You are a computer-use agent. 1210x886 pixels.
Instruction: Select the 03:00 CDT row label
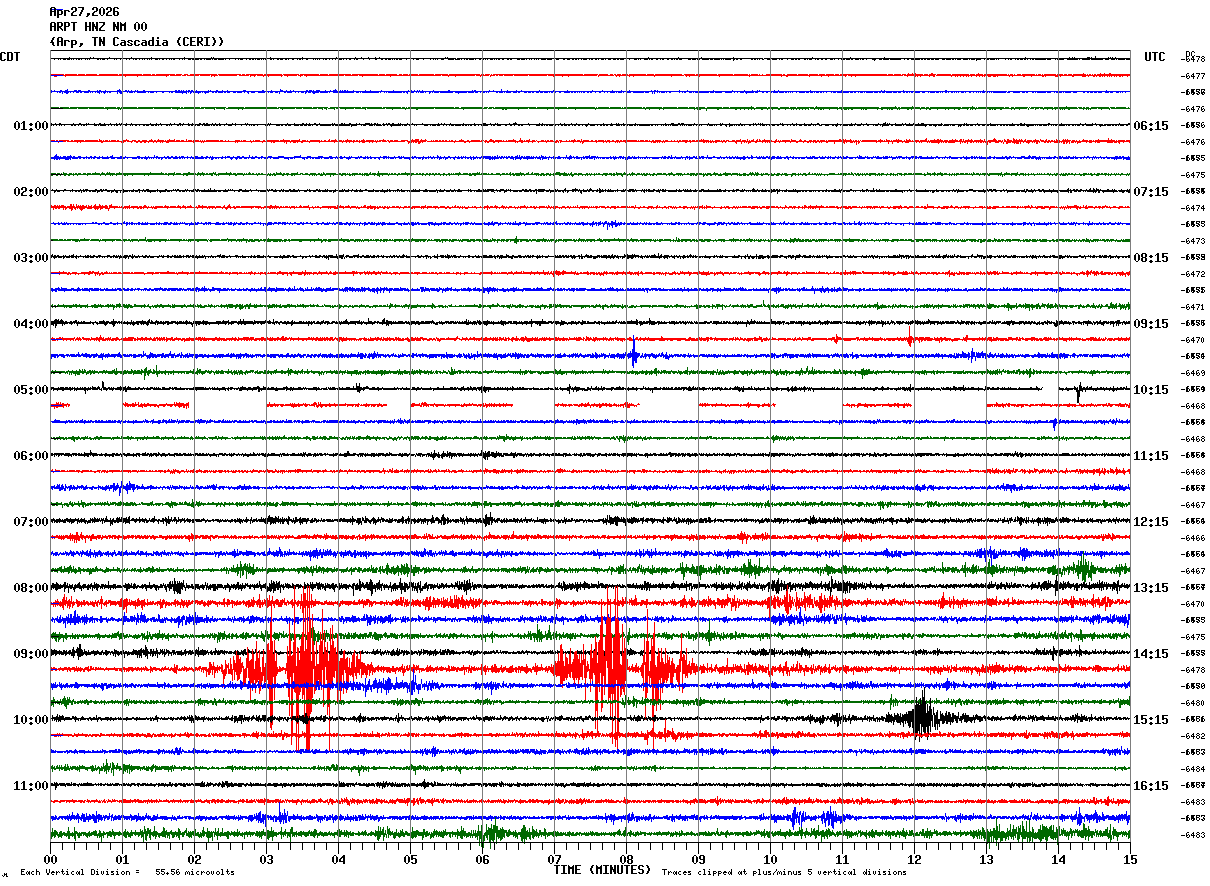[31, 258]
